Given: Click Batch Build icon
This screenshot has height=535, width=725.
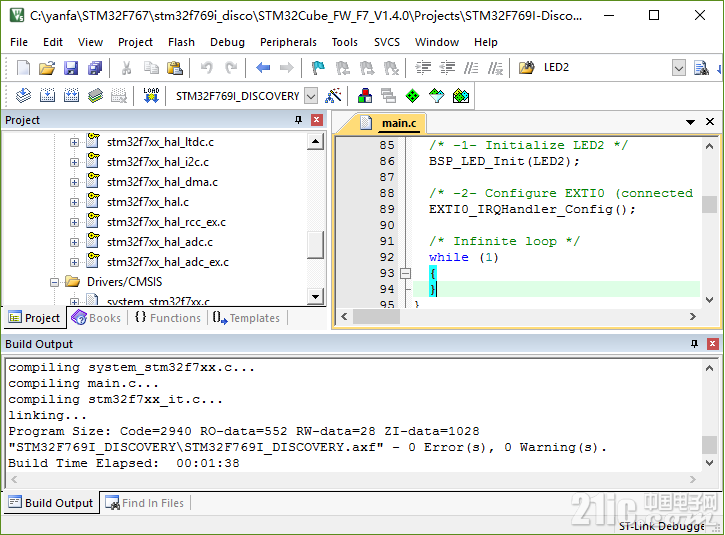Looking at the screenshot, I should (95, 96).
